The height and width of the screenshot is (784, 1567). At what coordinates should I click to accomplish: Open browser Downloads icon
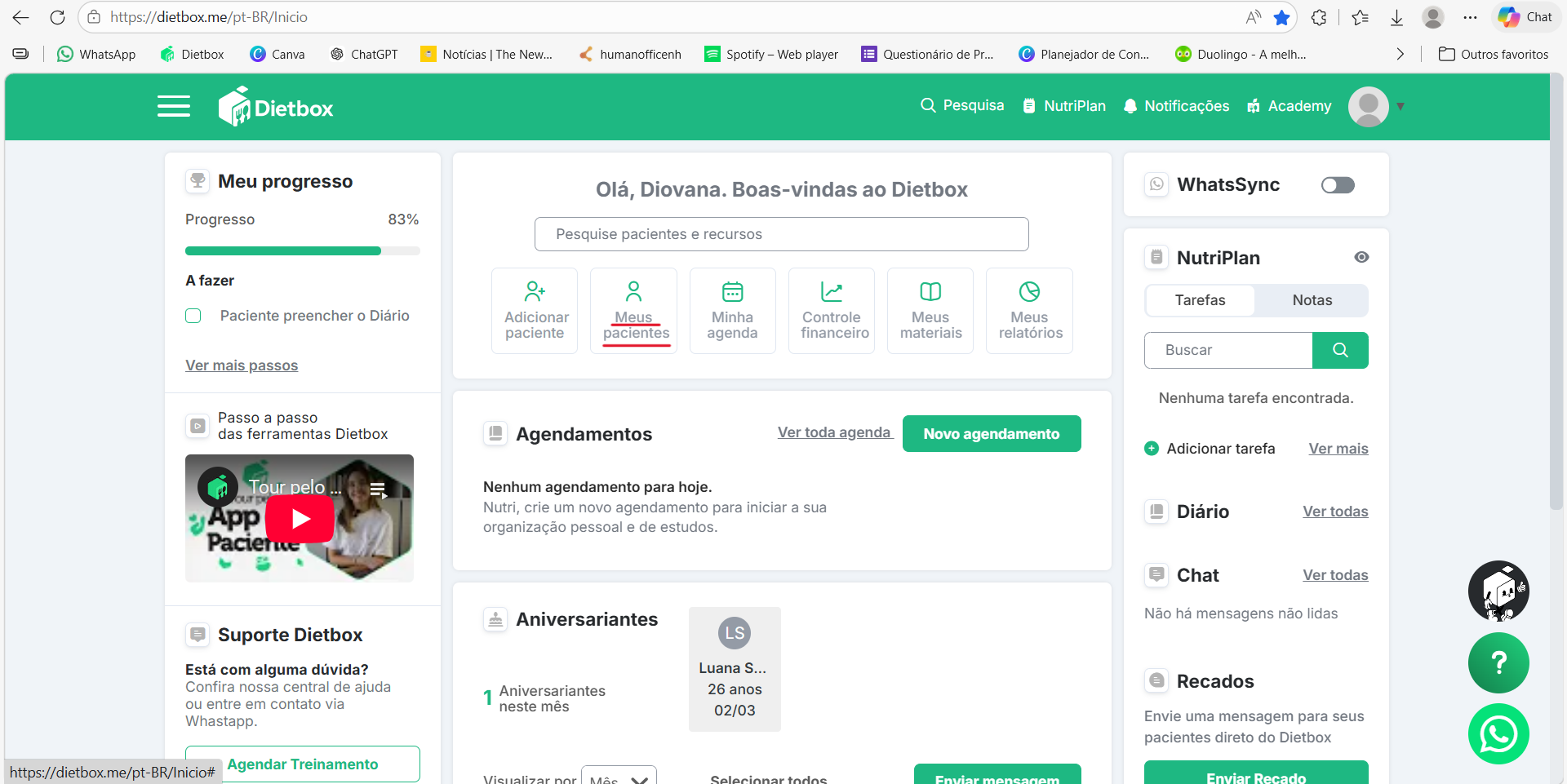tap(1396, 17)
